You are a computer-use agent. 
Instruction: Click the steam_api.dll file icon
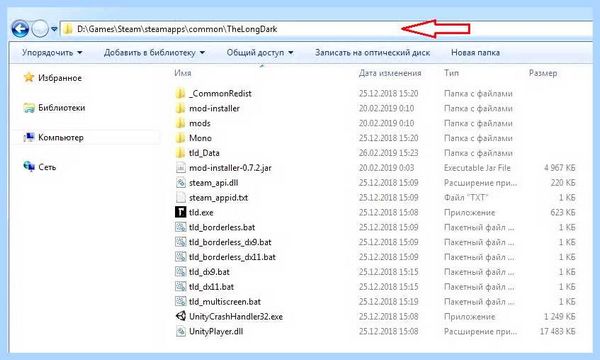(x=180, y=182)
